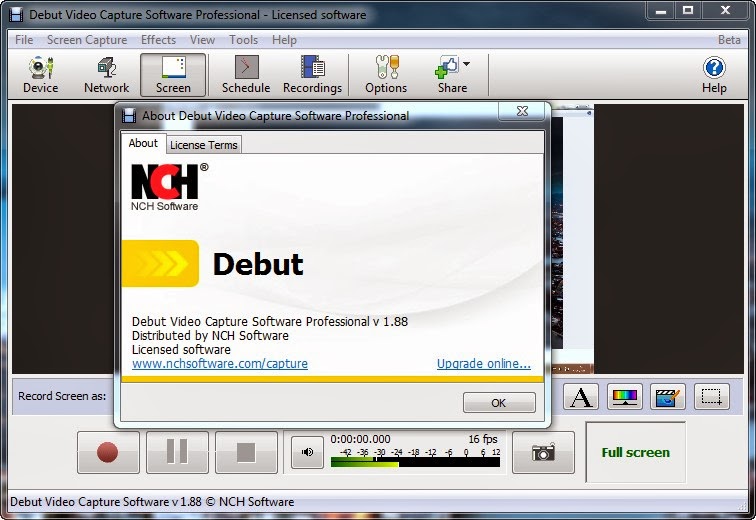Click version text v 1.88 in dialog
756x520 pixels.
click(x=391, y=321)
